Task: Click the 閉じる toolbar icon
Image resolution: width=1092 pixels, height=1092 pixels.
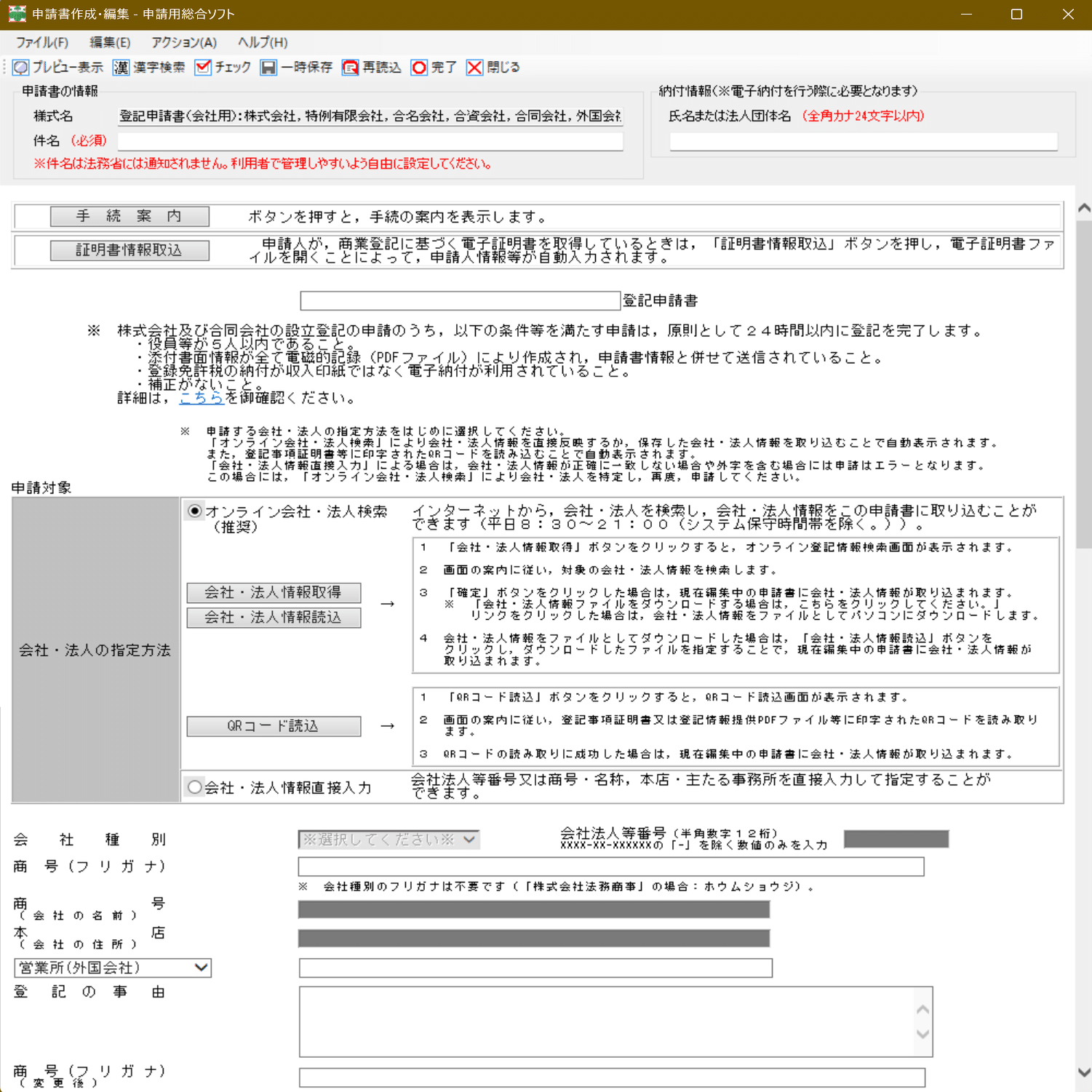Action: coord(474,67)
